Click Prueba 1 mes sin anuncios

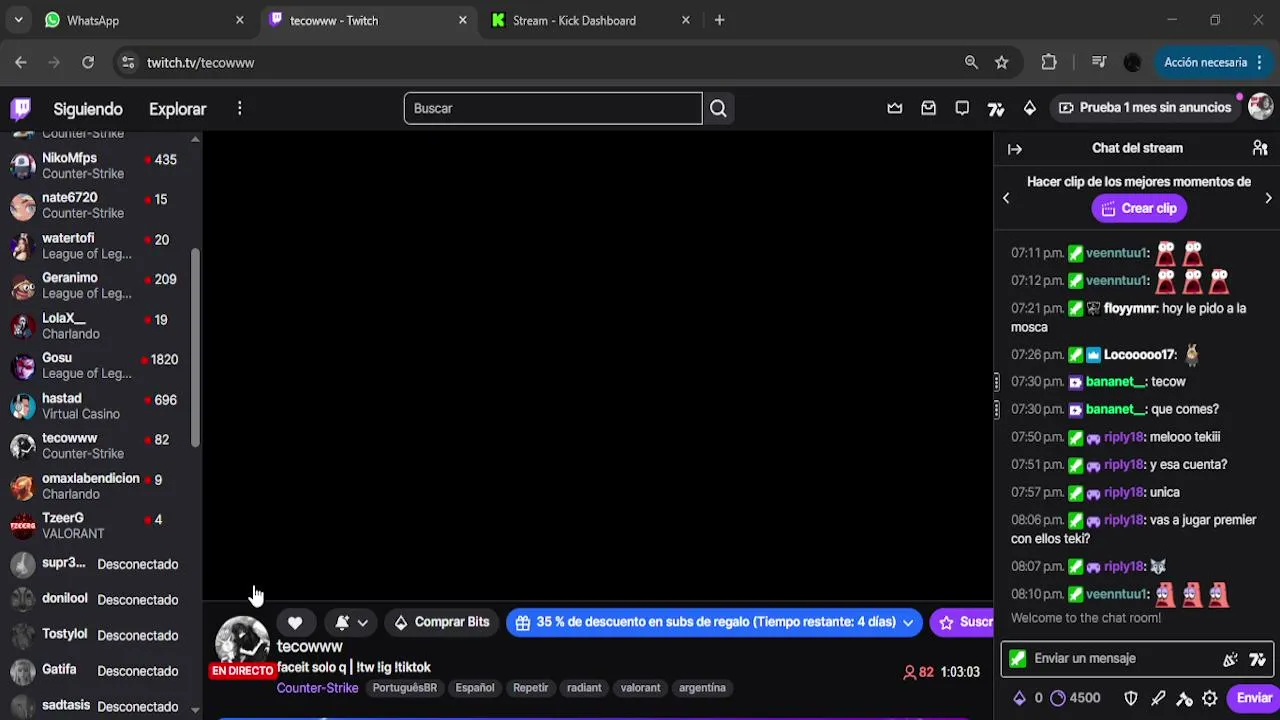1144,108
